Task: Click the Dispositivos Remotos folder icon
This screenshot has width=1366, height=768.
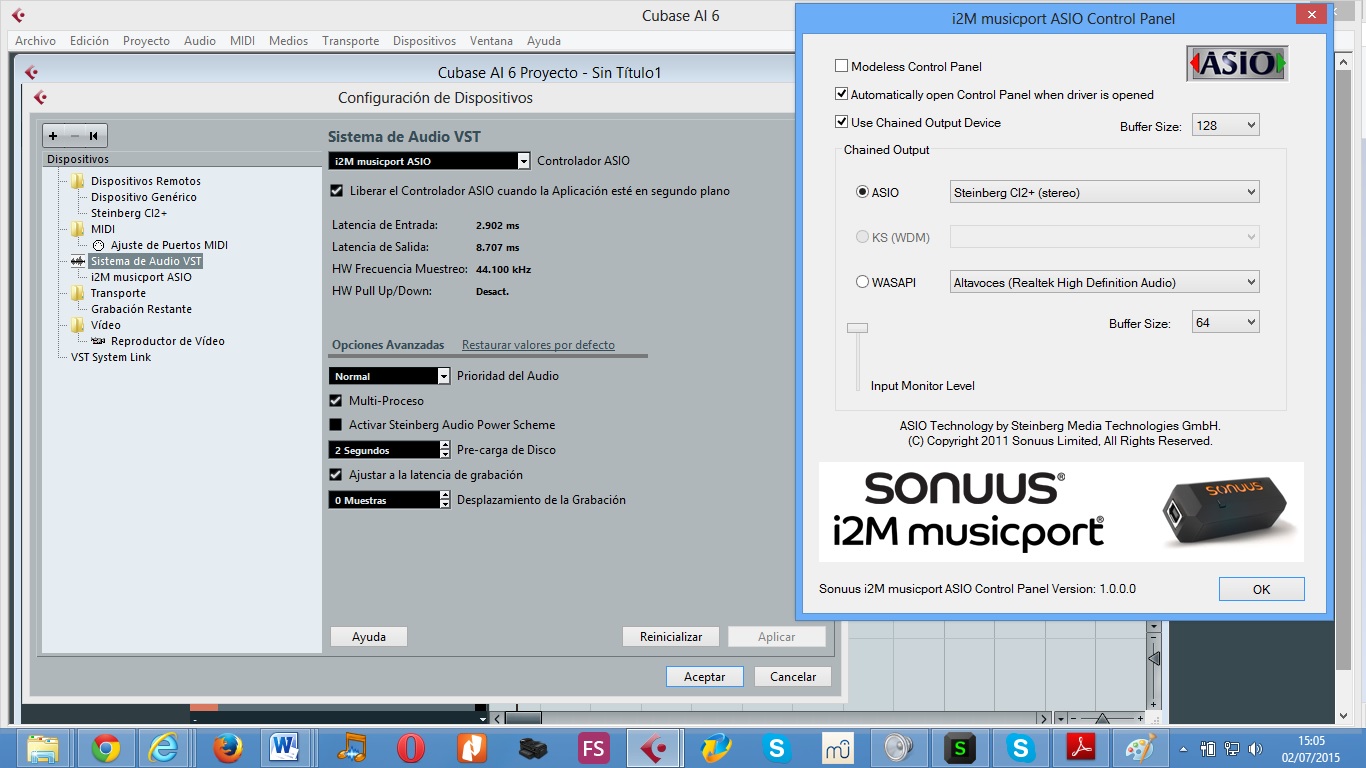Action: click(x=77, y=181)
